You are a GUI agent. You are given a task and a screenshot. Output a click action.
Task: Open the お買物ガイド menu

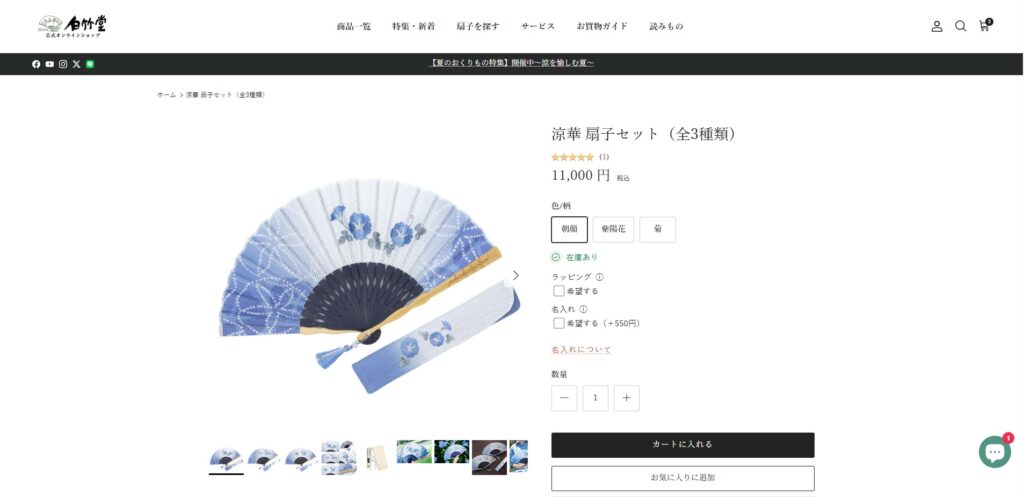click(x=601, y=26)
